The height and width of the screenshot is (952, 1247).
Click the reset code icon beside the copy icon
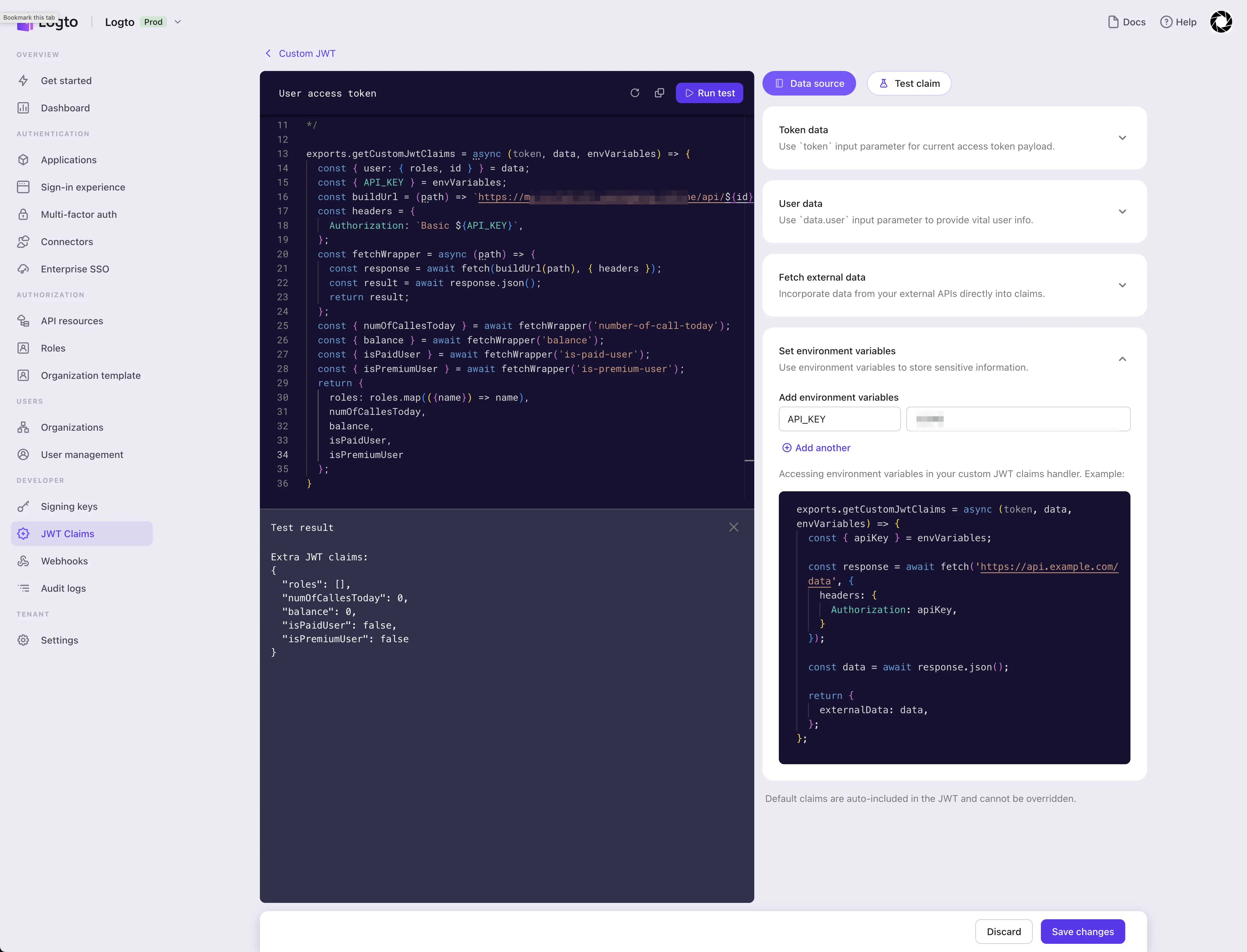tap(636, 92)
